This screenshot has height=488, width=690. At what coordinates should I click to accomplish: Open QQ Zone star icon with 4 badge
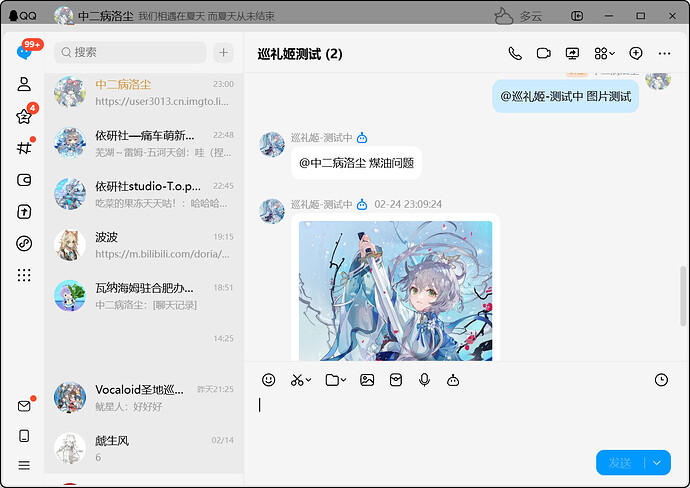click(x=24, y=116)
